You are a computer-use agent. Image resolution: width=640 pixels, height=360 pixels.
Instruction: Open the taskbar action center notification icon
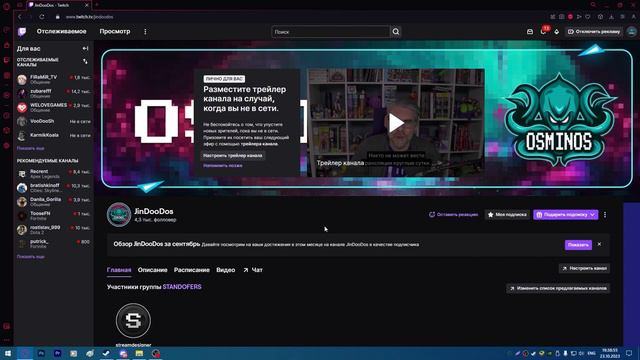(629, 353)
